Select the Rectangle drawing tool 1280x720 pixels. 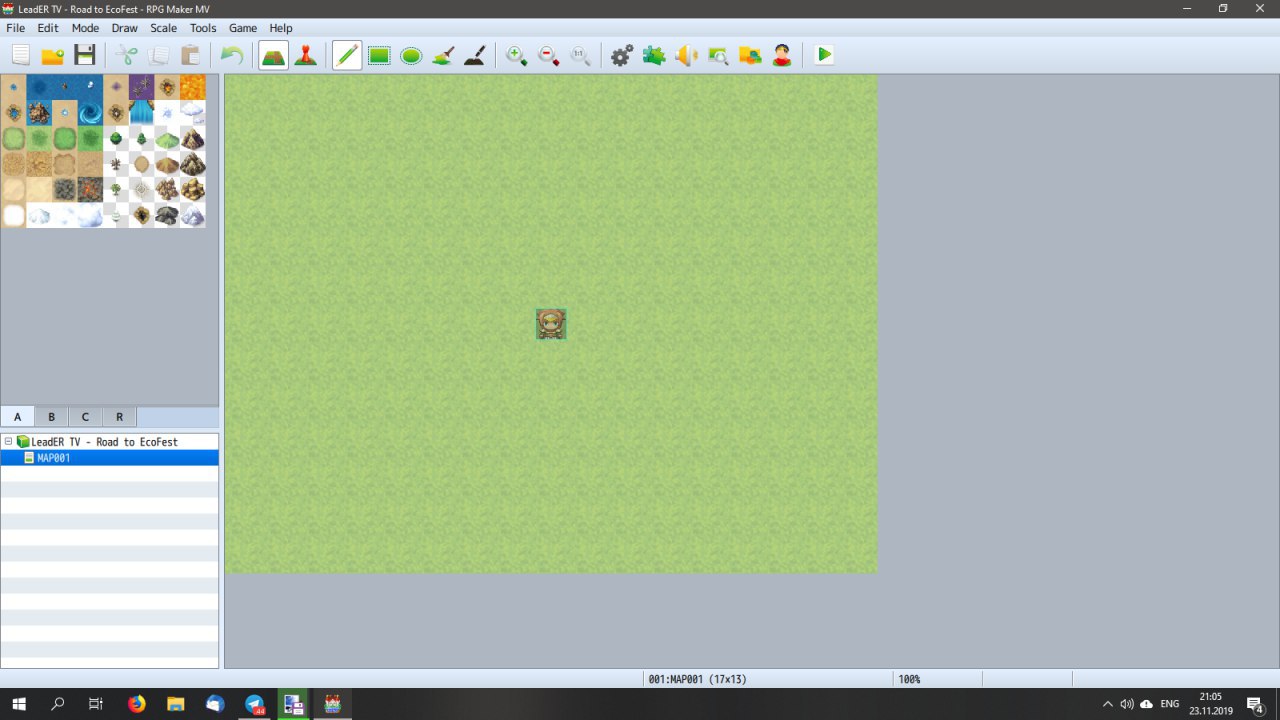click(x=379, y=55)
